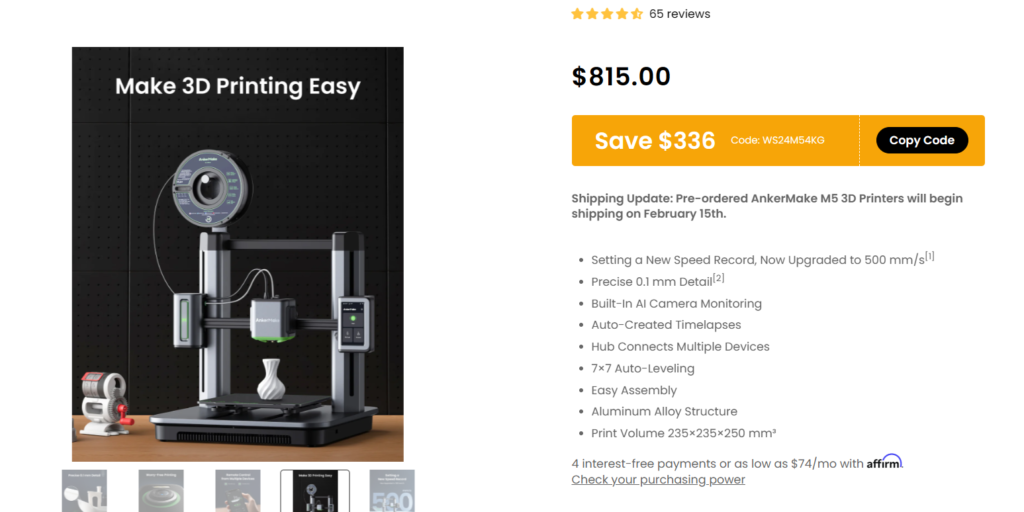Image resolution: width=1024 pixels, height=512 pixels.
Task: Select the Worry-Free Printing thumbnail
Action: pos(161,491)
